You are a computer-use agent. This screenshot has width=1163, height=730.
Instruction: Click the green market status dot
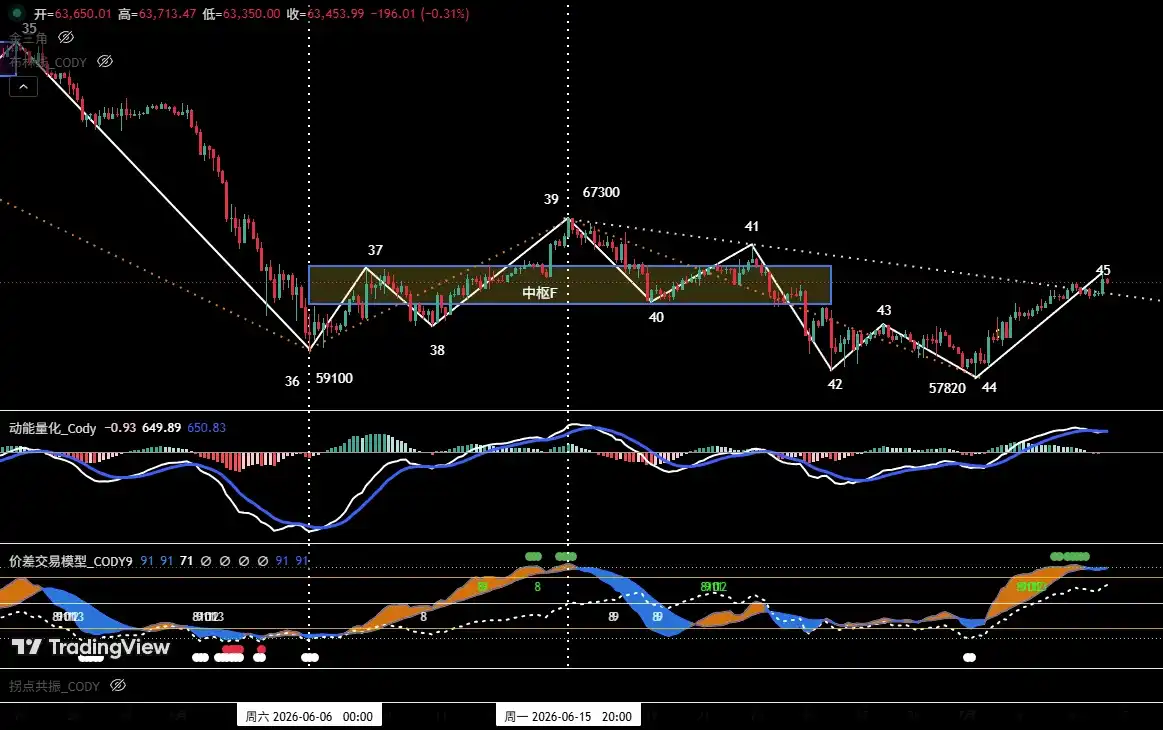pyautogui.click(x=16, y=13)
